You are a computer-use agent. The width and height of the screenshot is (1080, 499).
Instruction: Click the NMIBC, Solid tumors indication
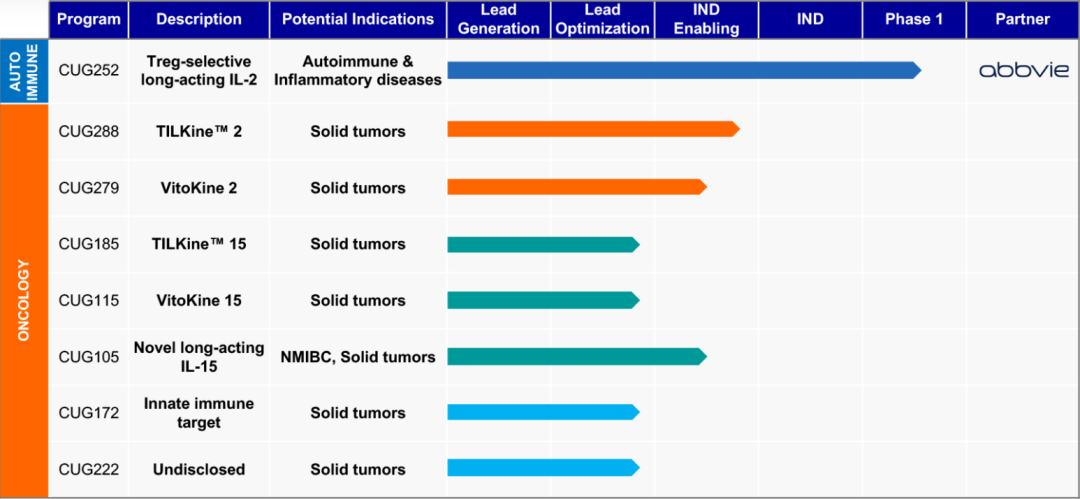tap(358, 357)
